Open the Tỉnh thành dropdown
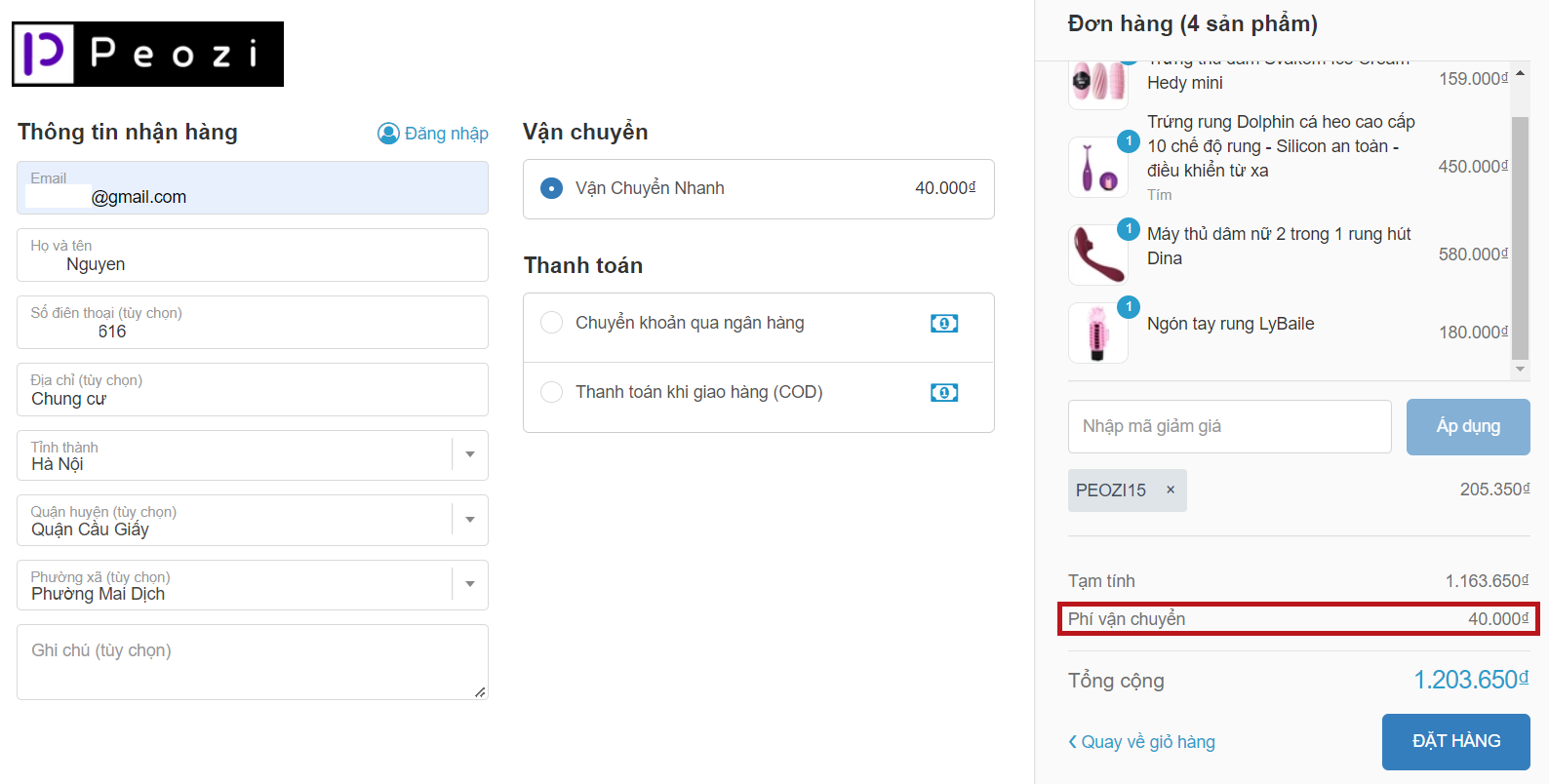 [469, 455]
